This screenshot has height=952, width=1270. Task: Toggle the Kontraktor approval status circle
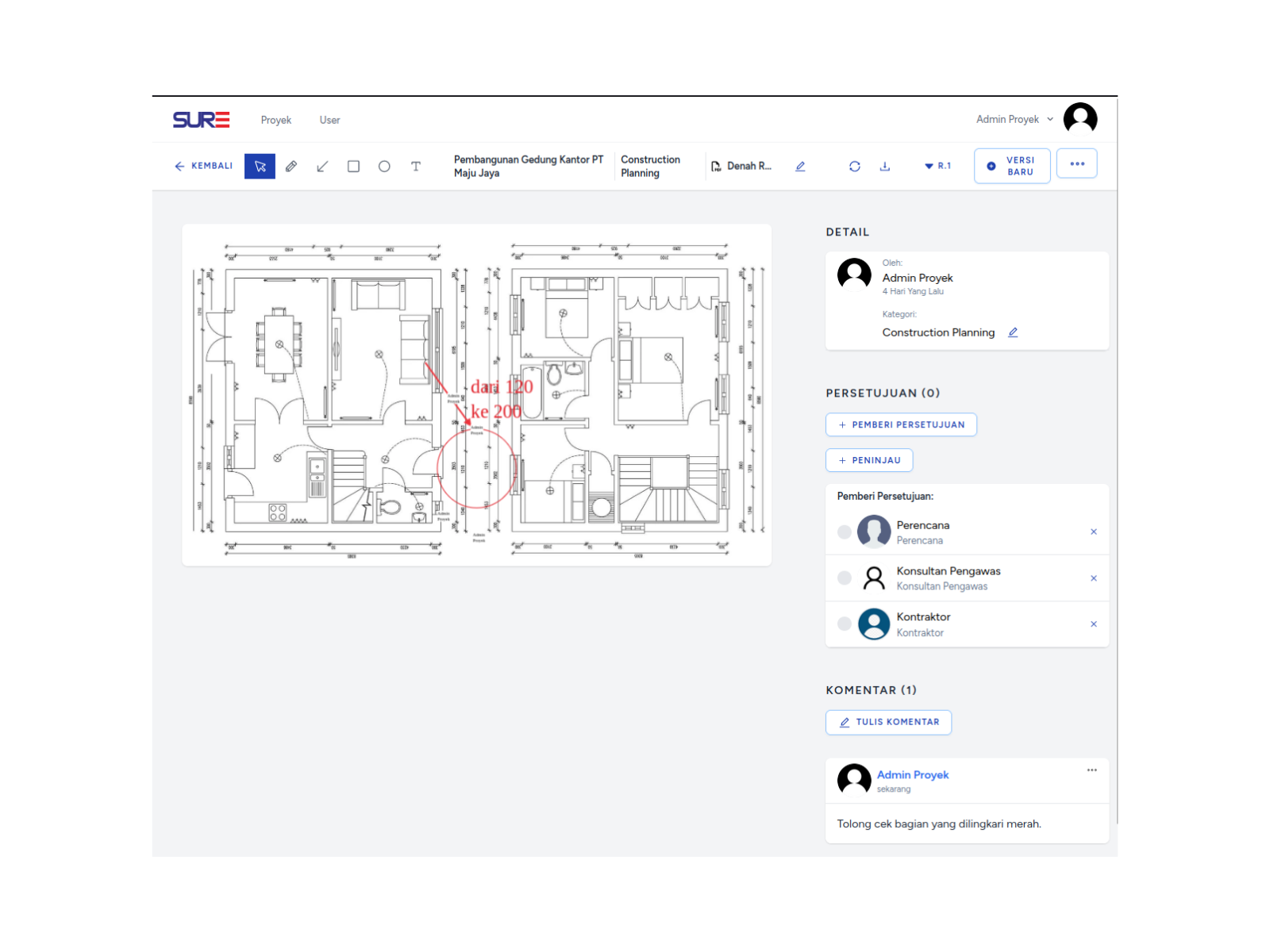tap(845, 624)
